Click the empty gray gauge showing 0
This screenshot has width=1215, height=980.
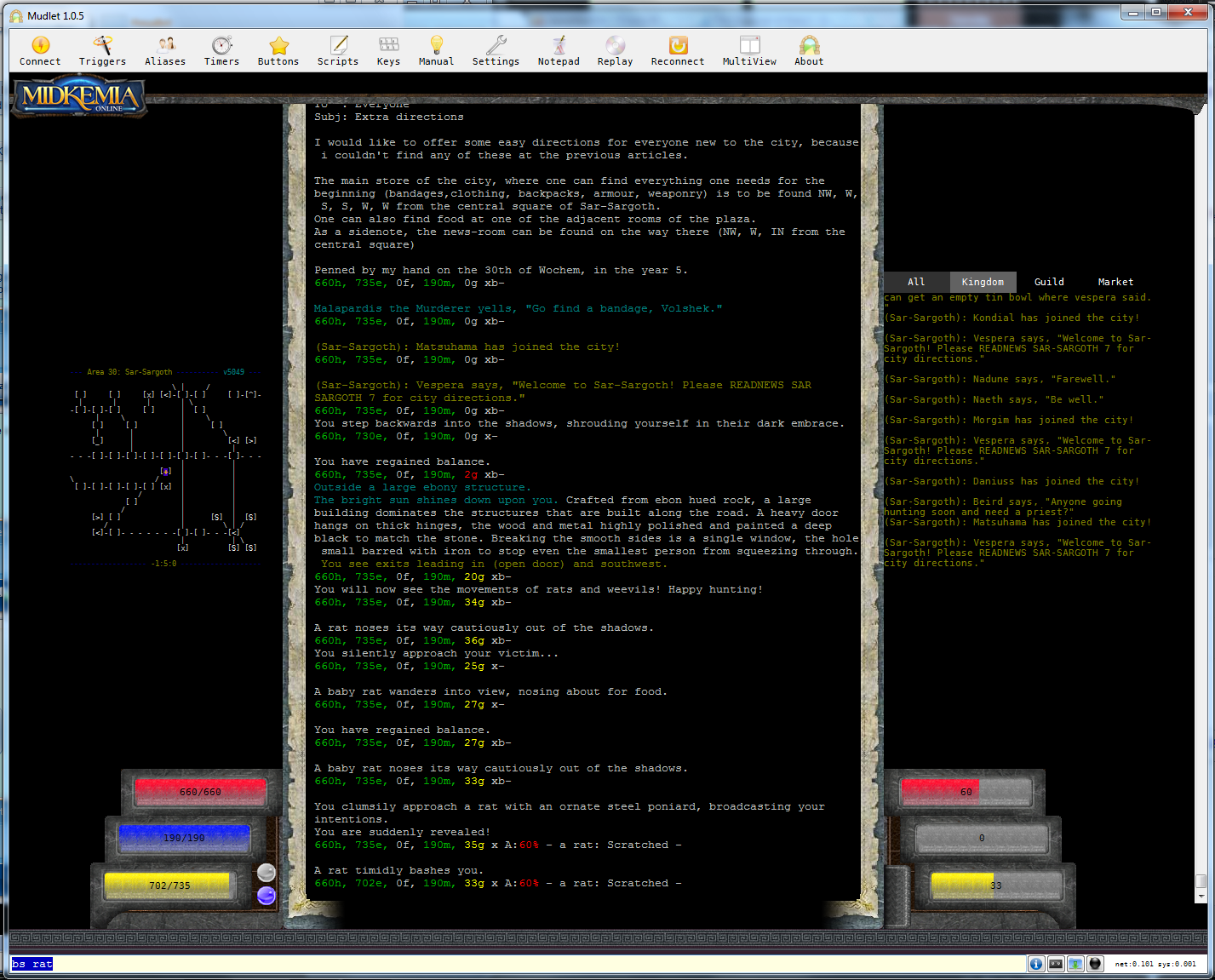click(x=982, y=838)
